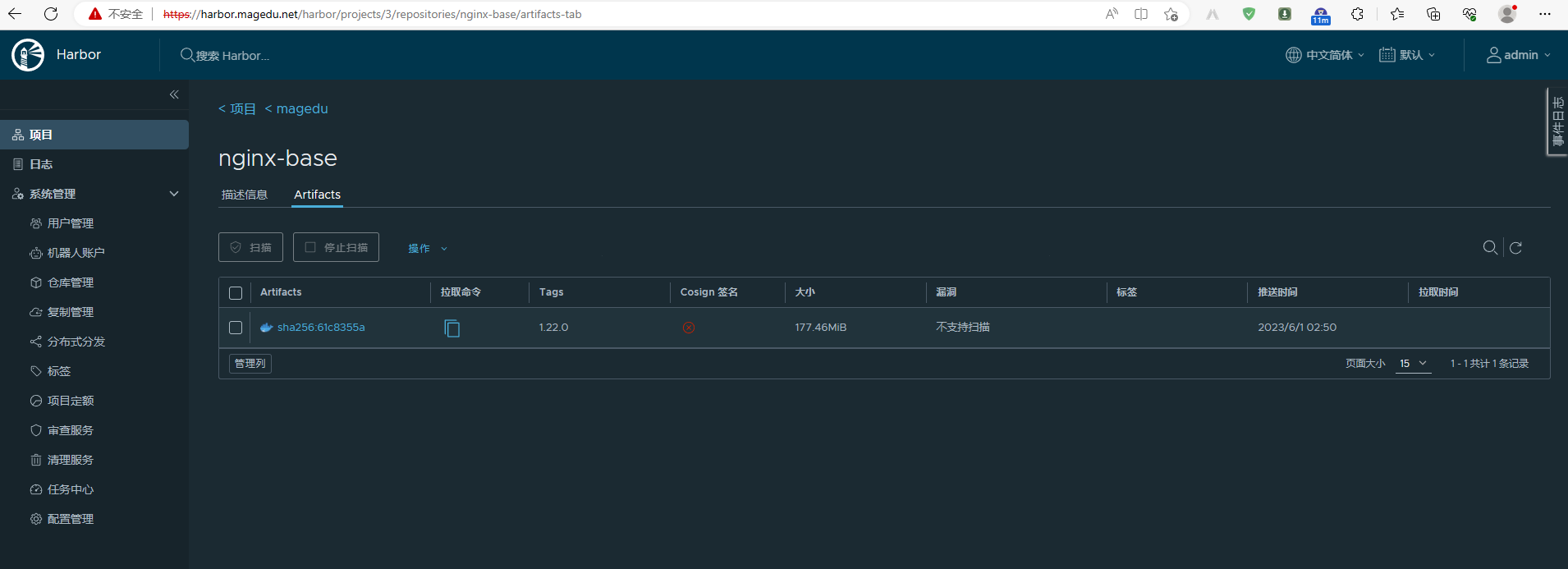
Task: Click the green shield extension icon
Action: (x=1249, y=14)
